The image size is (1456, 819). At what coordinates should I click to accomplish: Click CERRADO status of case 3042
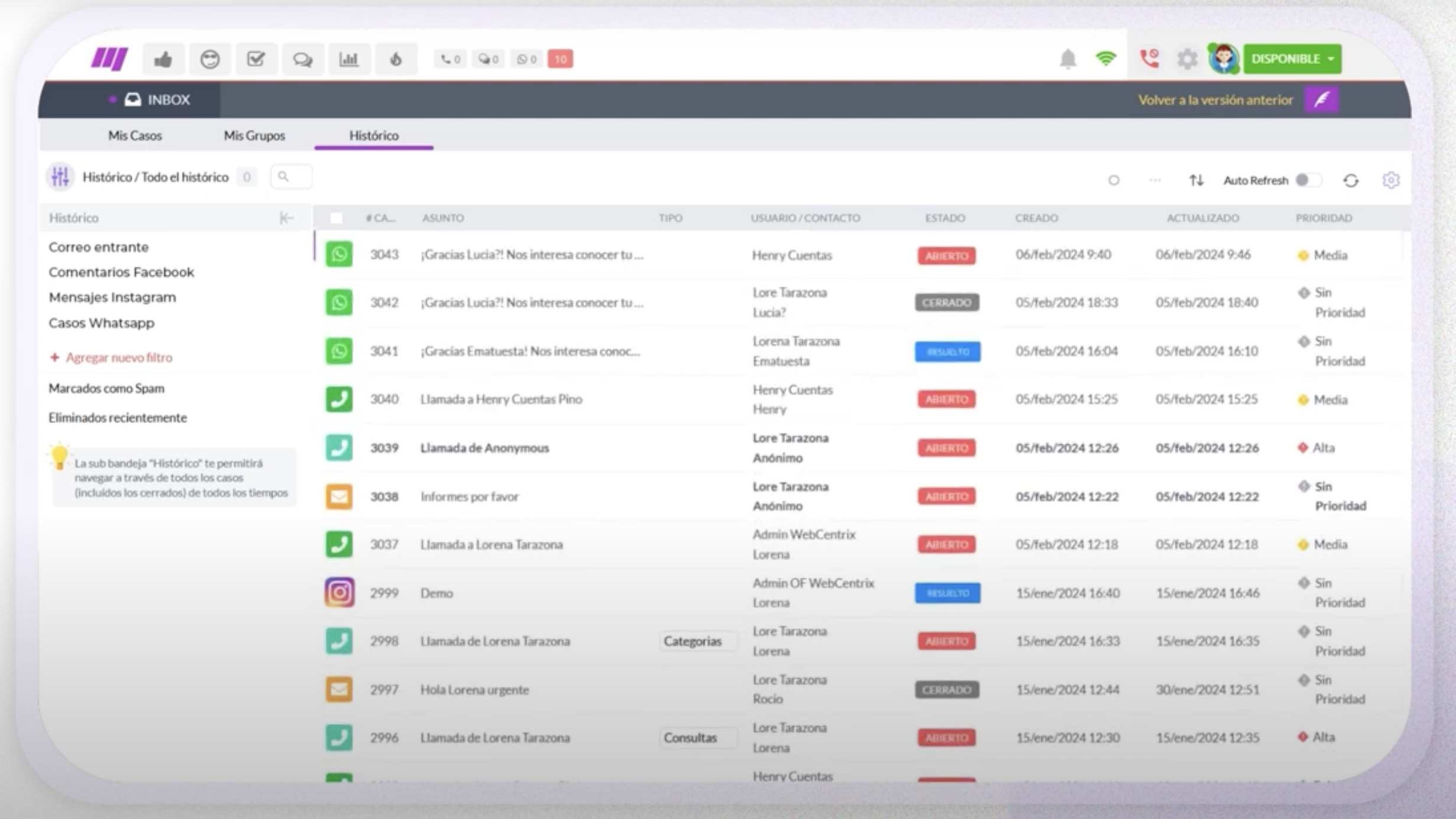click(947, 303)
